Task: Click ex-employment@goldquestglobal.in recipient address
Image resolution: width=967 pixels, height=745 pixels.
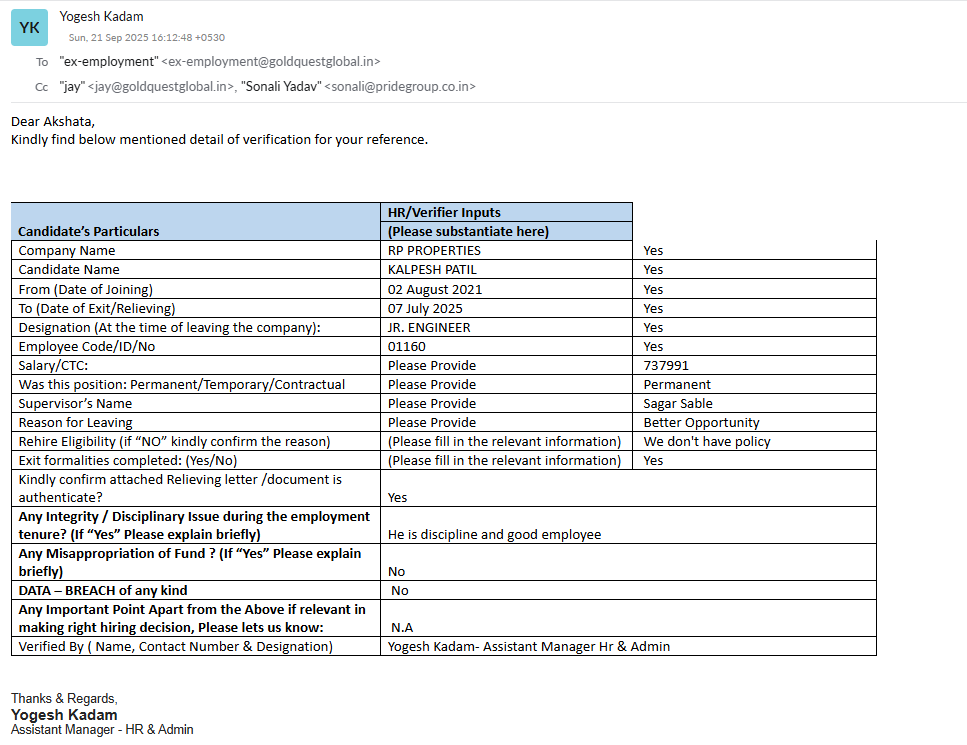Action: (271, 62)
